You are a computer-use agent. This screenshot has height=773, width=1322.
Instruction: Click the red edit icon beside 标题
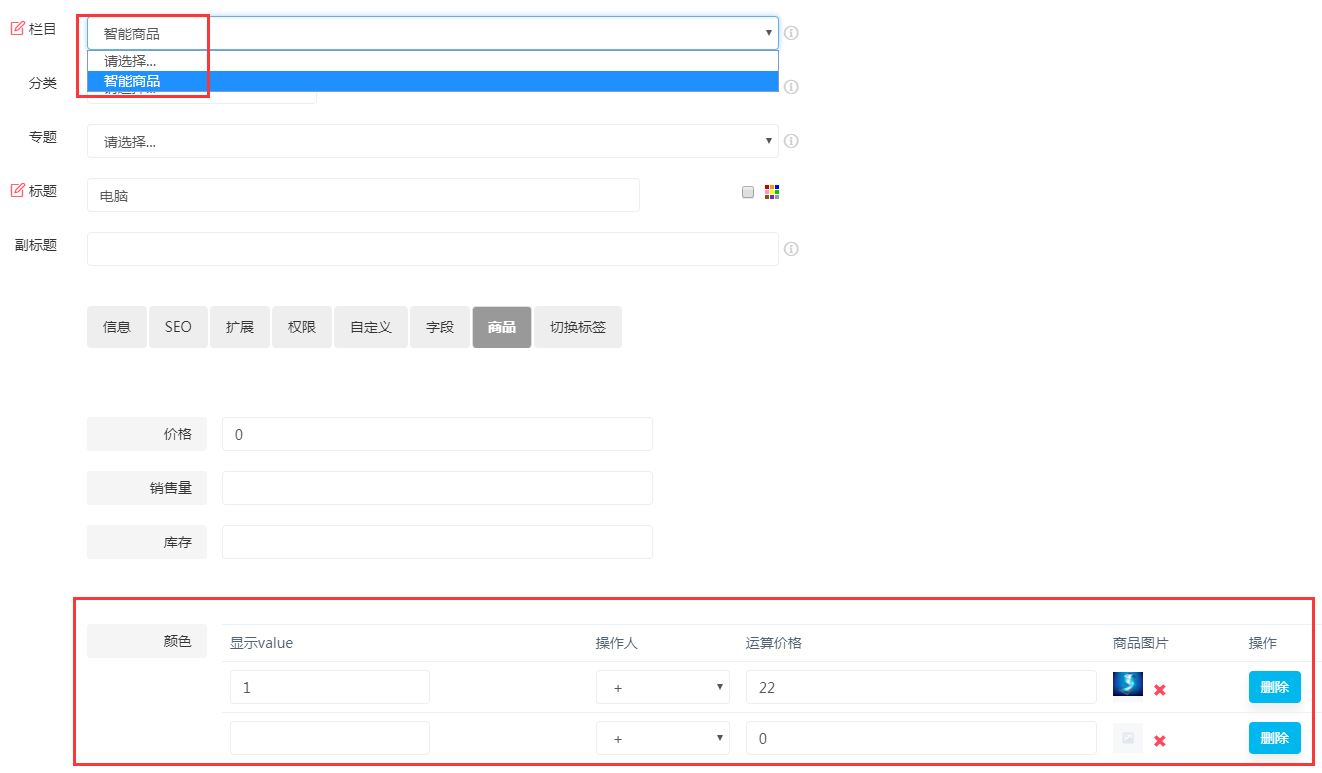point(17,190)
